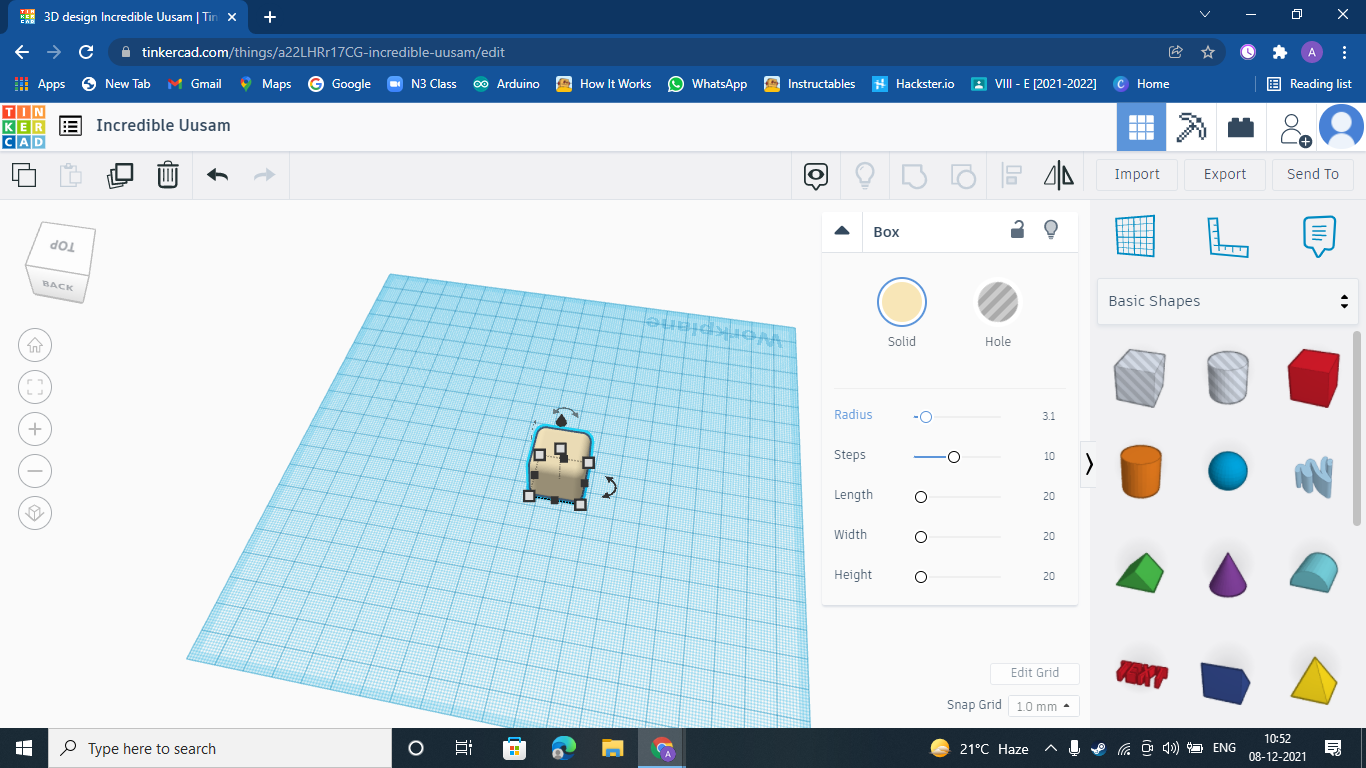Screen dimensions: 1366x768
Task: Open Blocks mode with pickaxe icon
Action: coord(1190,127)
